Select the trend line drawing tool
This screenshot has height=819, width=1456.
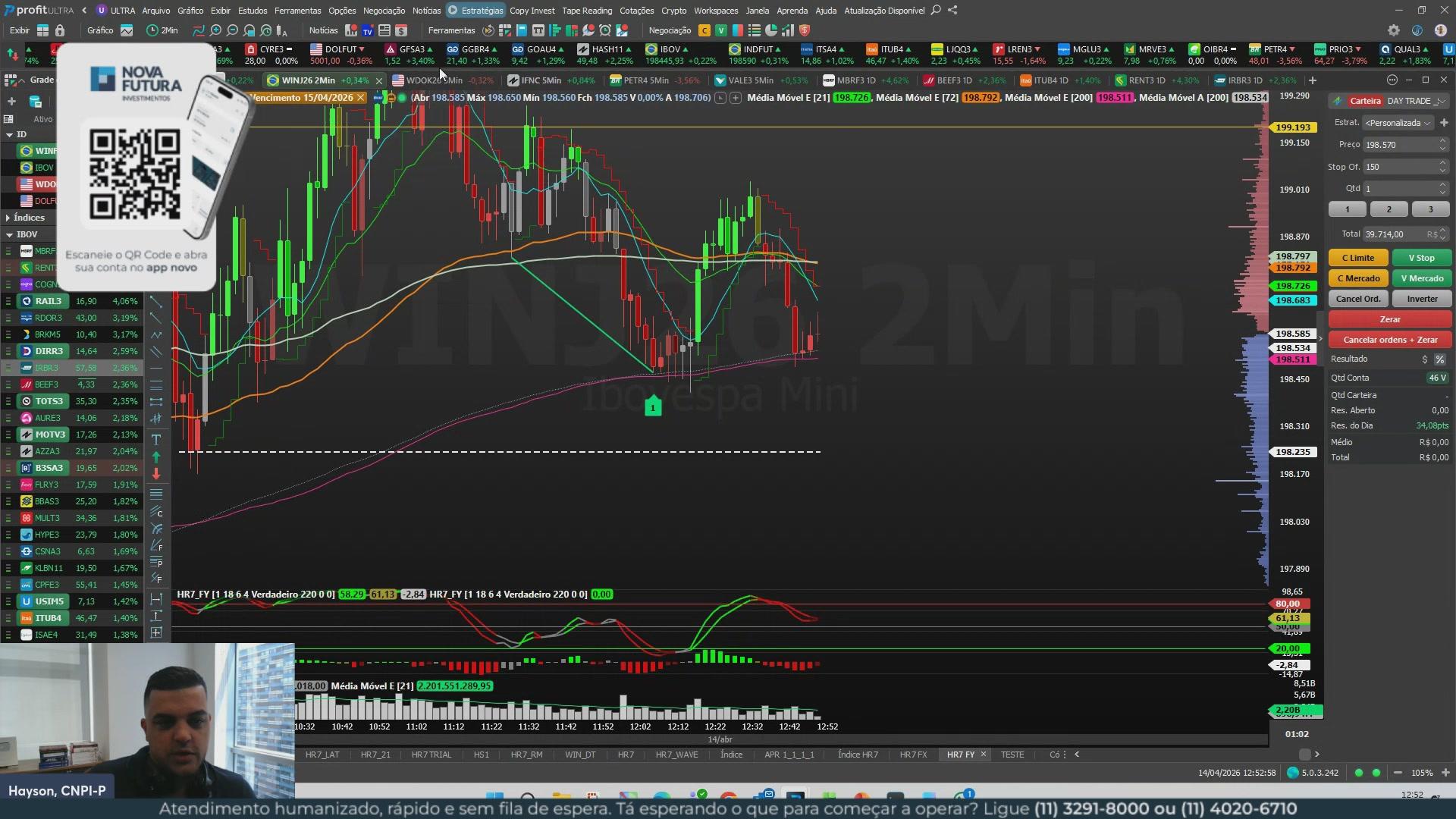(x=156, y=302)
